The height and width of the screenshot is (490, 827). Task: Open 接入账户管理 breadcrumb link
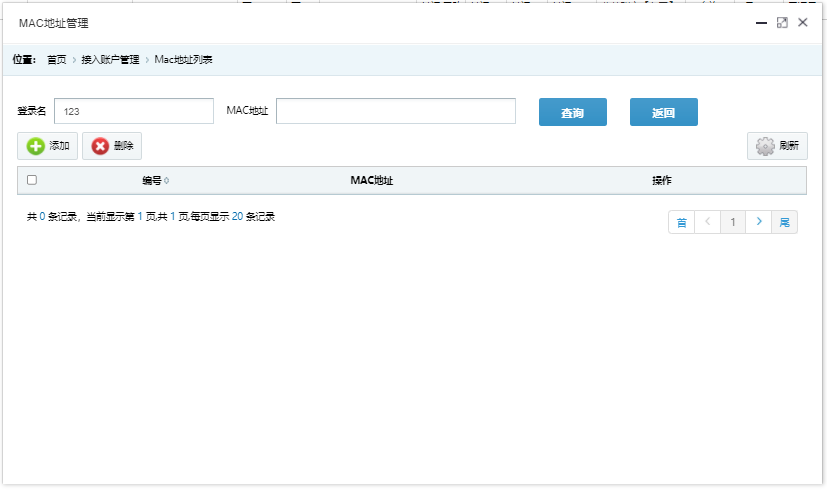(110, 60)
